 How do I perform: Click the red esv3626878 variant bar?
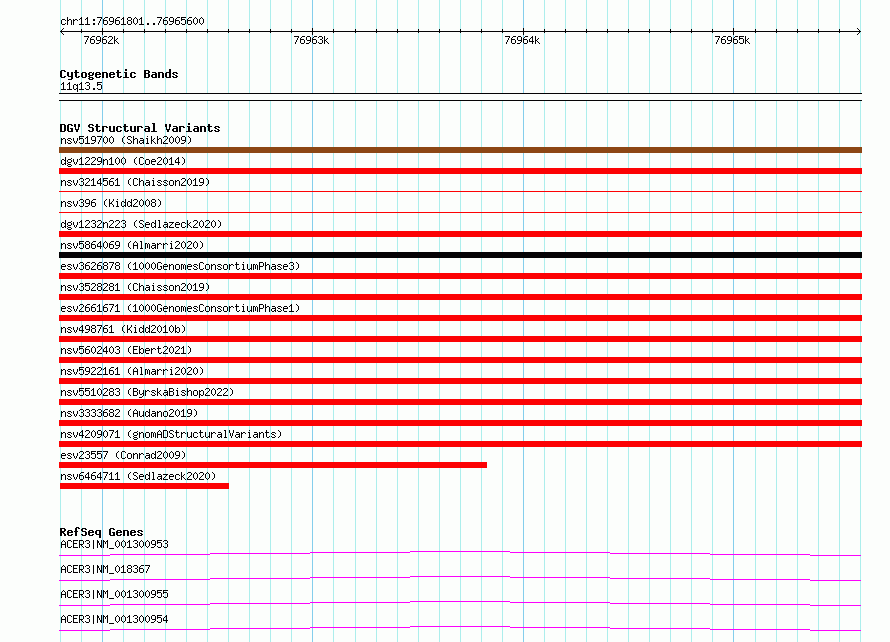460,276
